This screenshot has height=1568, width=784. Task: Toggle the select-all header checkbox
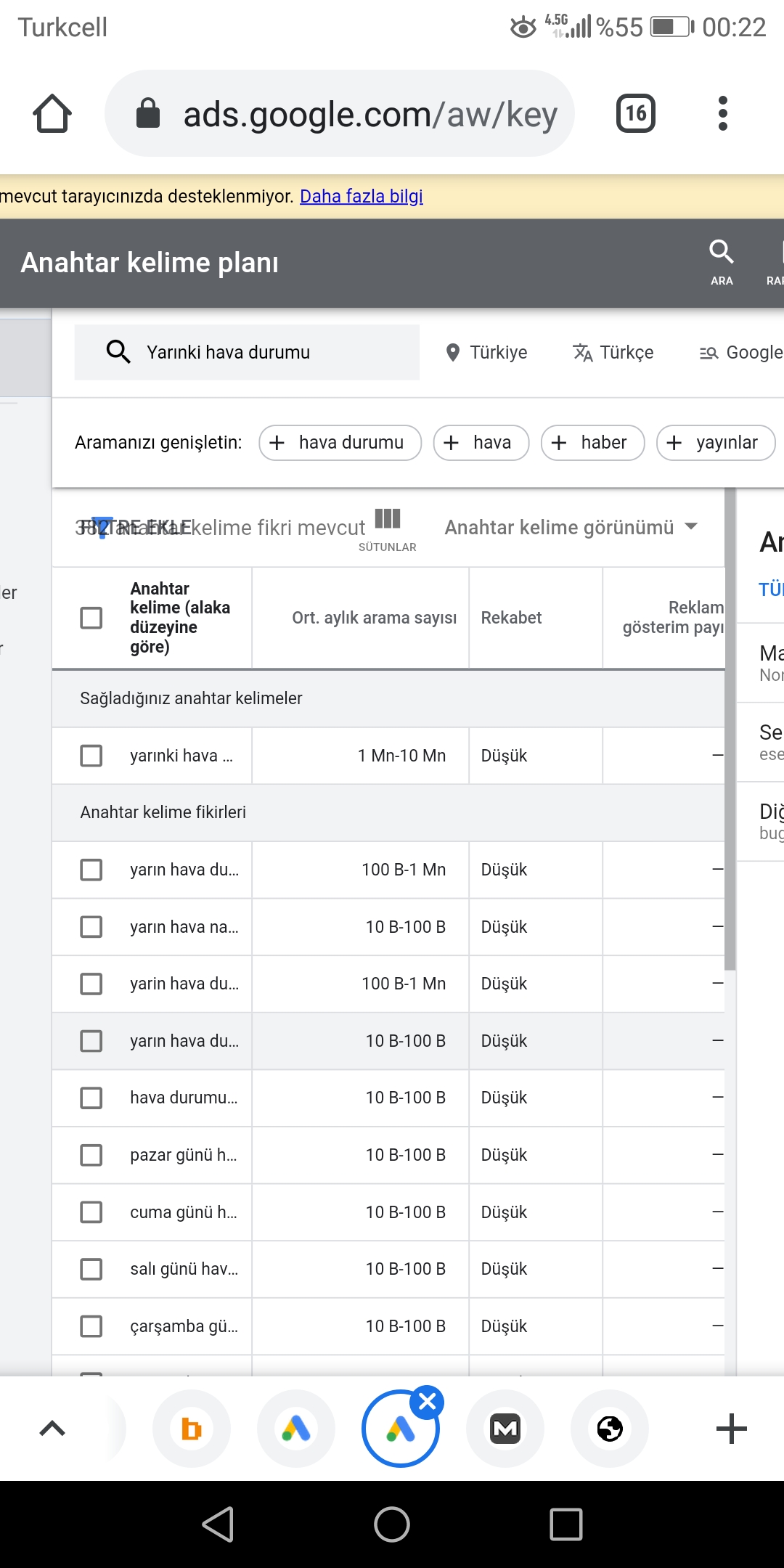click(x=91, y=618)
